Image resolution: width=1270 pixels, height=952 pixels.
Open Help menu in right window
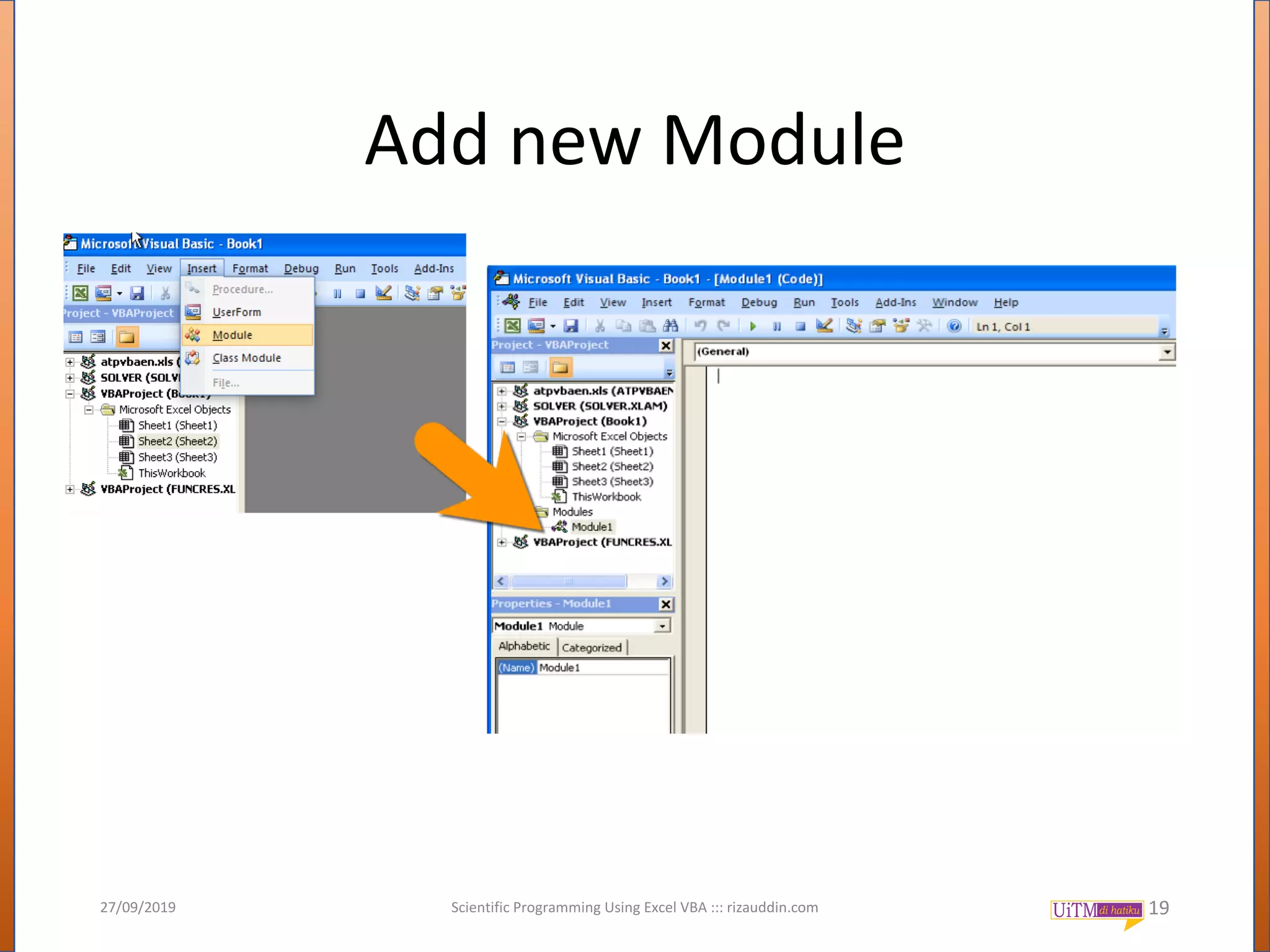coord(1006,302)
